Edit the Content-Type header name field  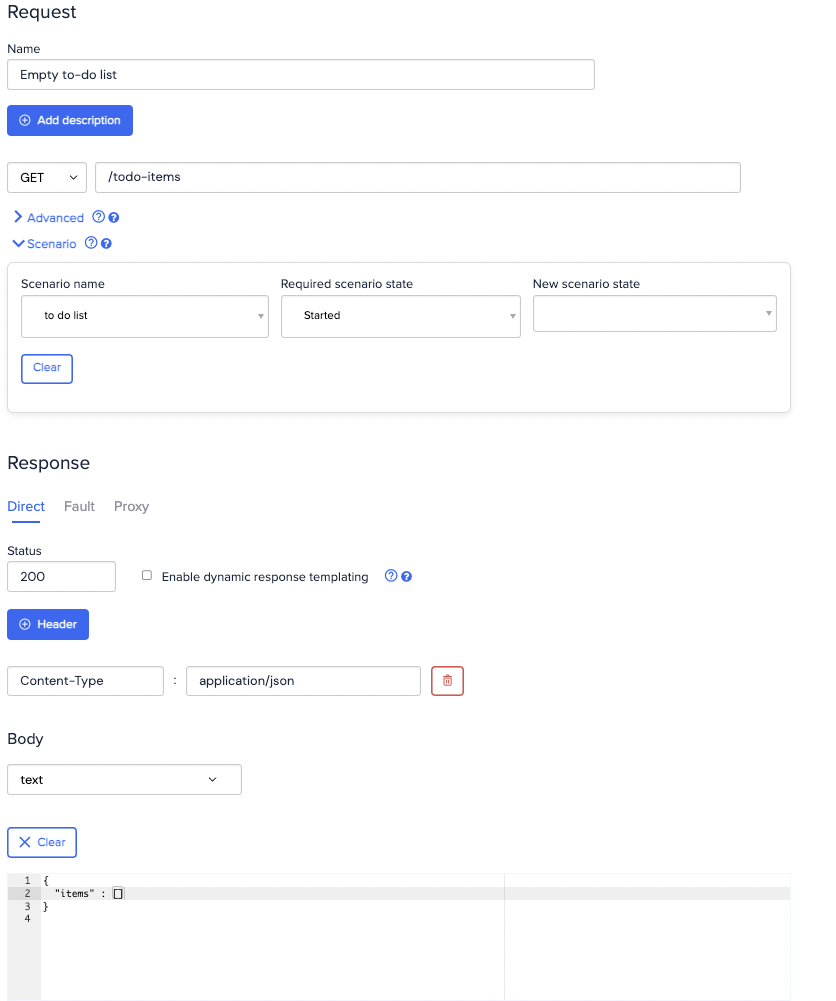coord(86,681)
